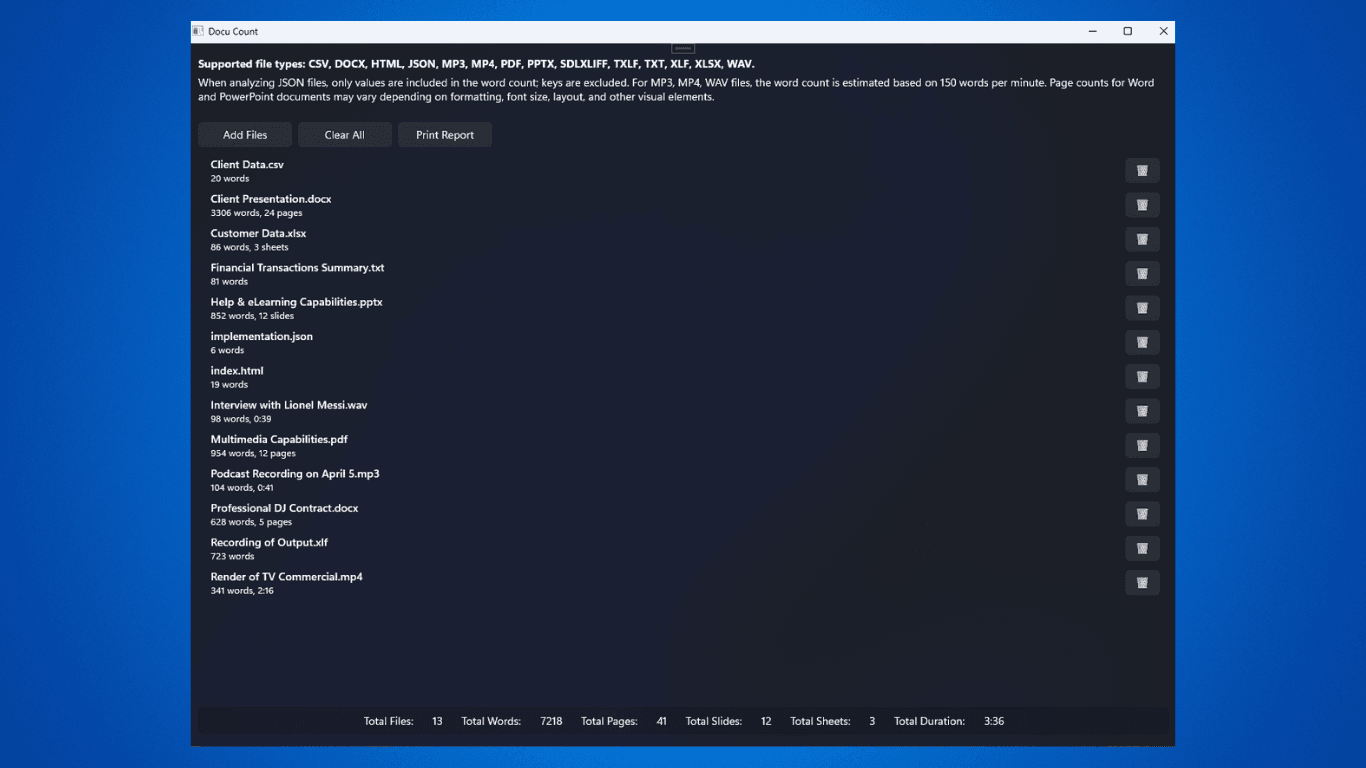1366x768 pixels.
Task: Open the Add Files dialog
Action: point(245,135)
